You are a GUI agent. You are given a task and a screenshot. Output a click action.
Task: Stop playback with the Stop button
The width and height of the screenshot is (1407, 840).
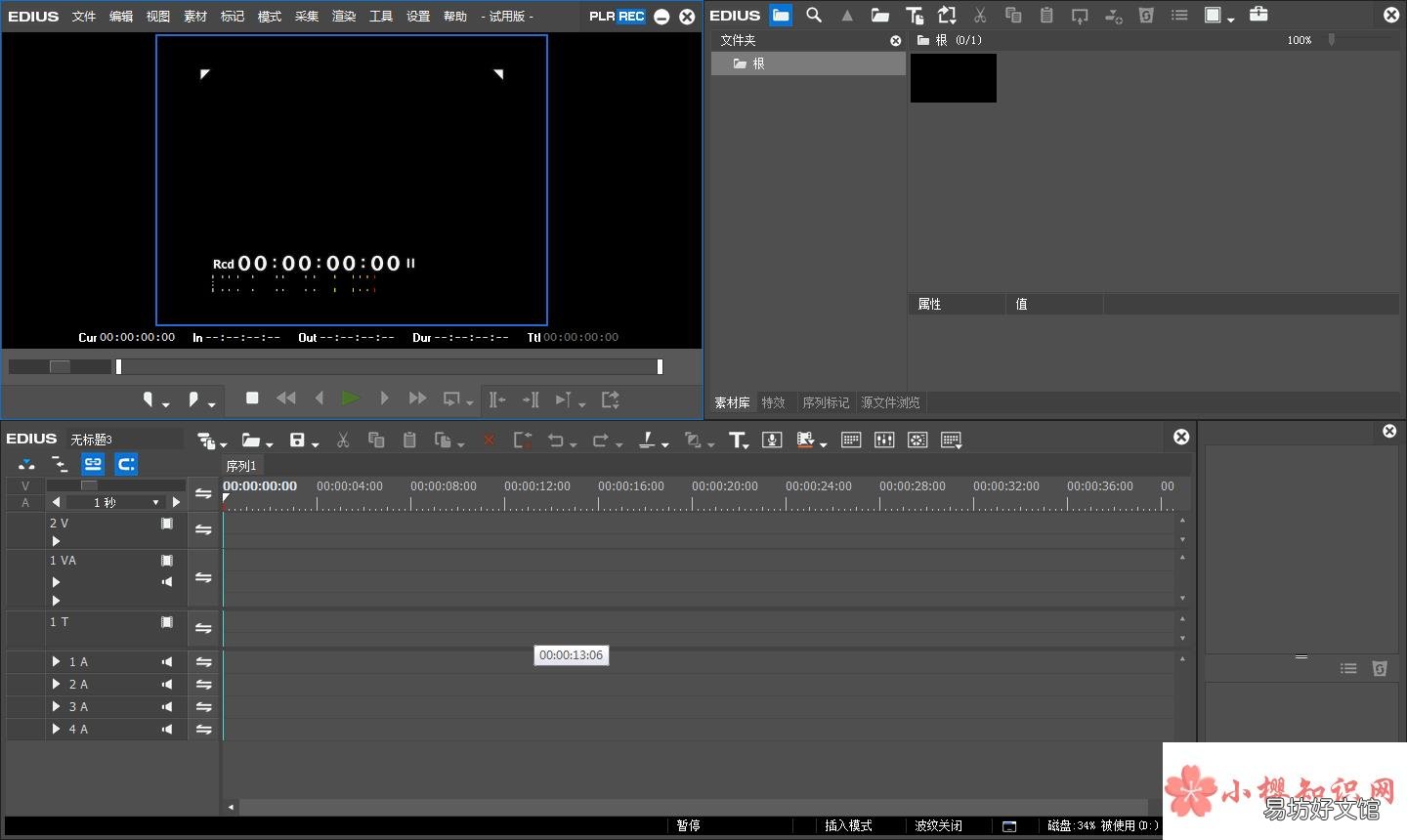point(252,399)
